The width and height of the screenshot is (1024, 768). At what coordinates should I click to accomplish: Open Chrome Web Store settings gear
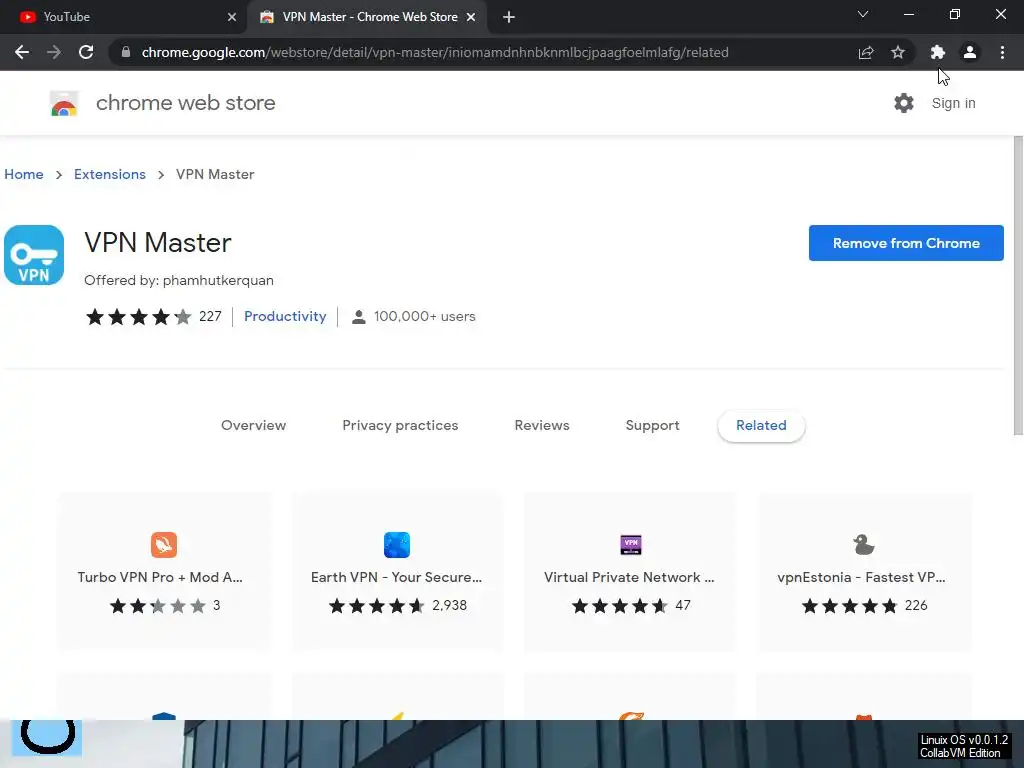(x=904, y=103)
